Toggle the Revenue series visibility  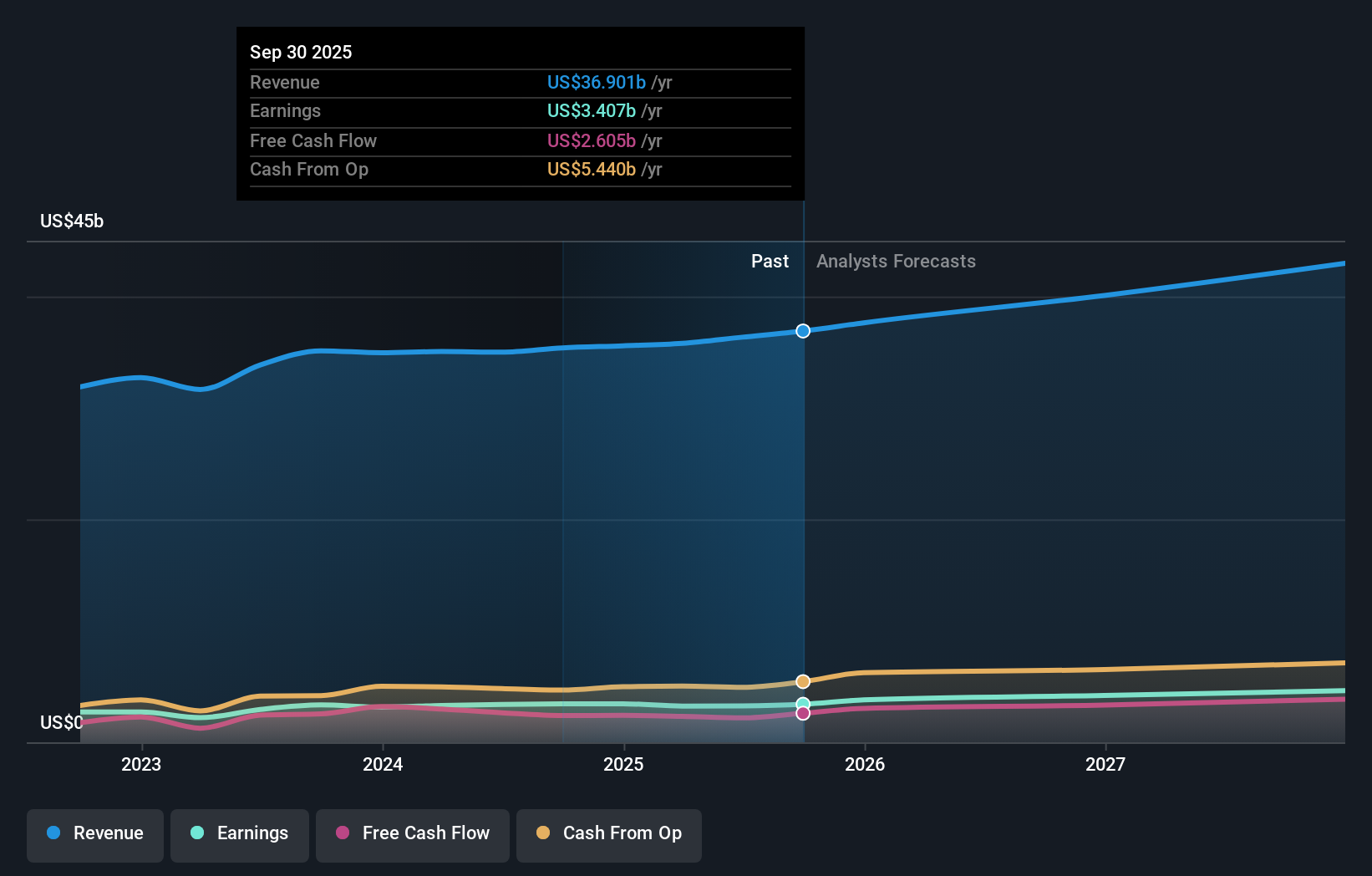click(x=94, y=833)
